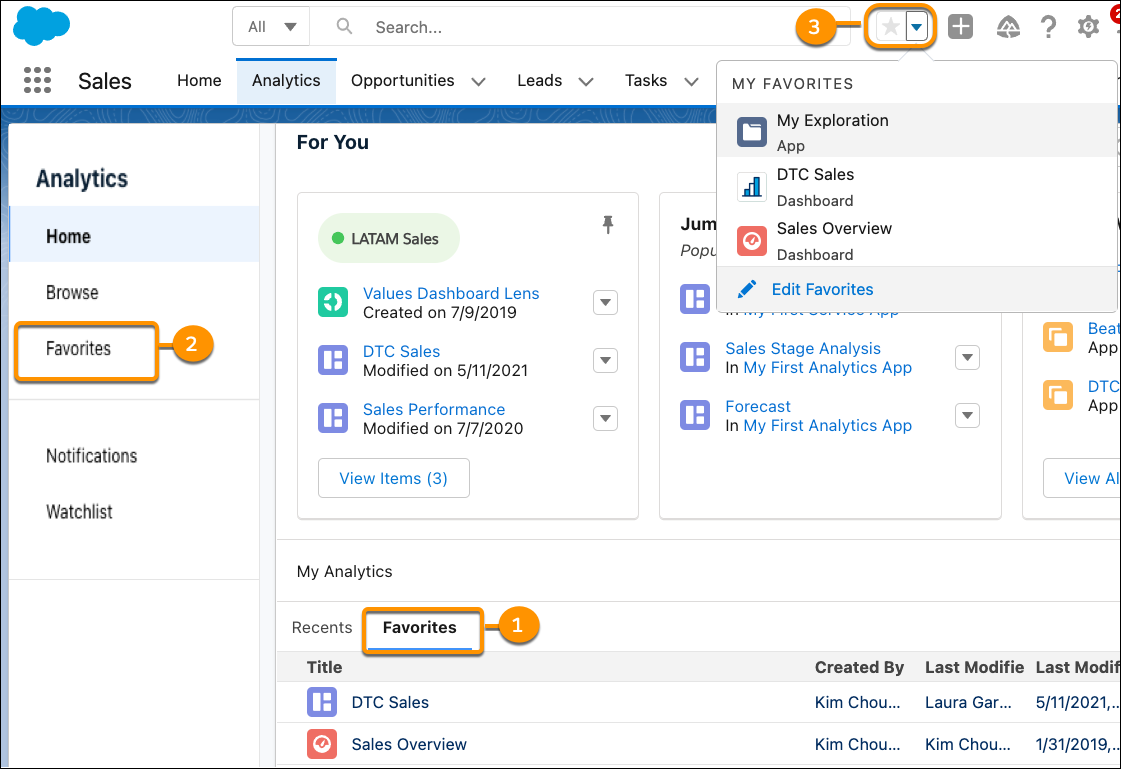Select Sales Overview Dashboard in My Favorites

pos(917,241)
